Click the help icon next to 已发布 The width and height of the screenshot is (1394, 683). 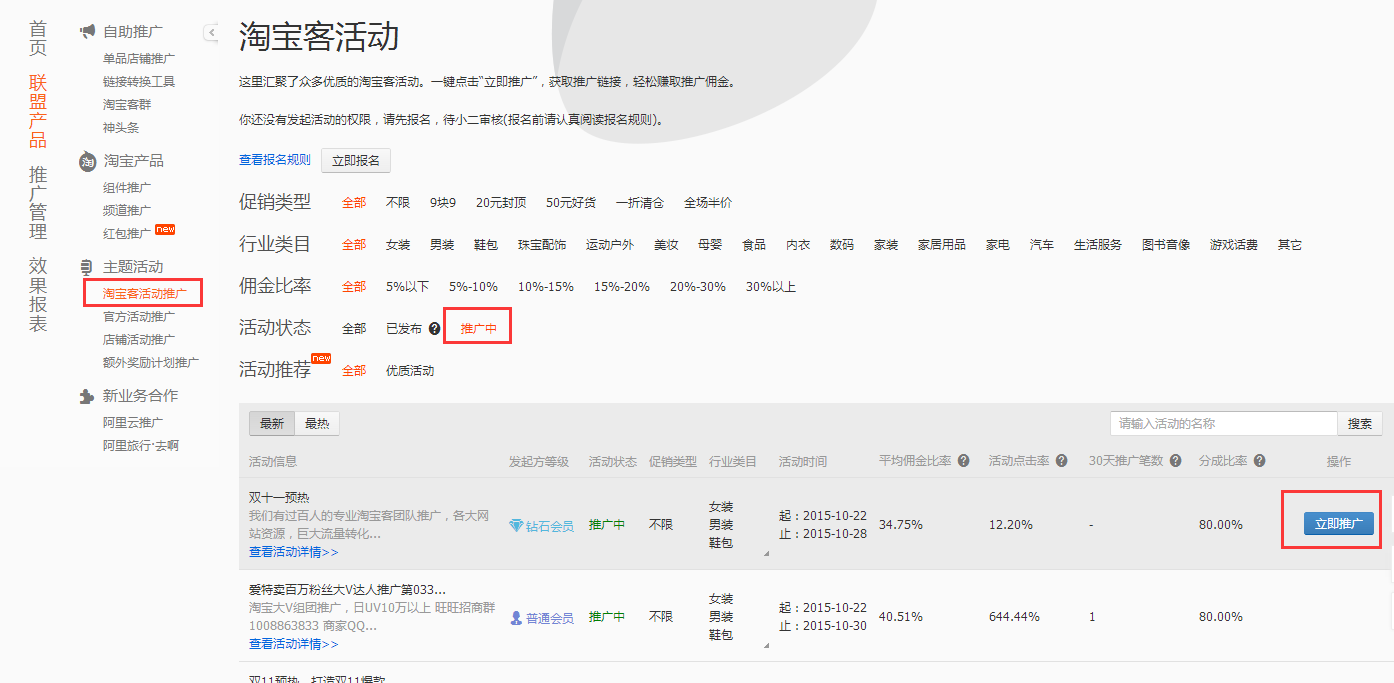[435, 328]
